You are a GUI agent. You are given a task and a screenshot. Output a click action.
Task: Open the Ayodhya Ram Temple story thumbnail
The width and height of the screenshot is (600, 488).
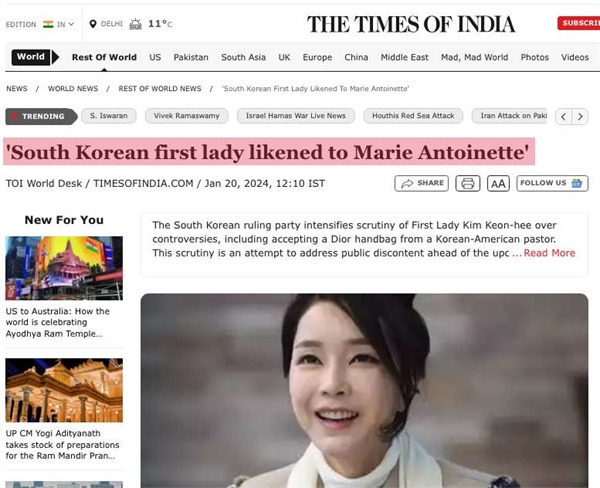(64, 268)
